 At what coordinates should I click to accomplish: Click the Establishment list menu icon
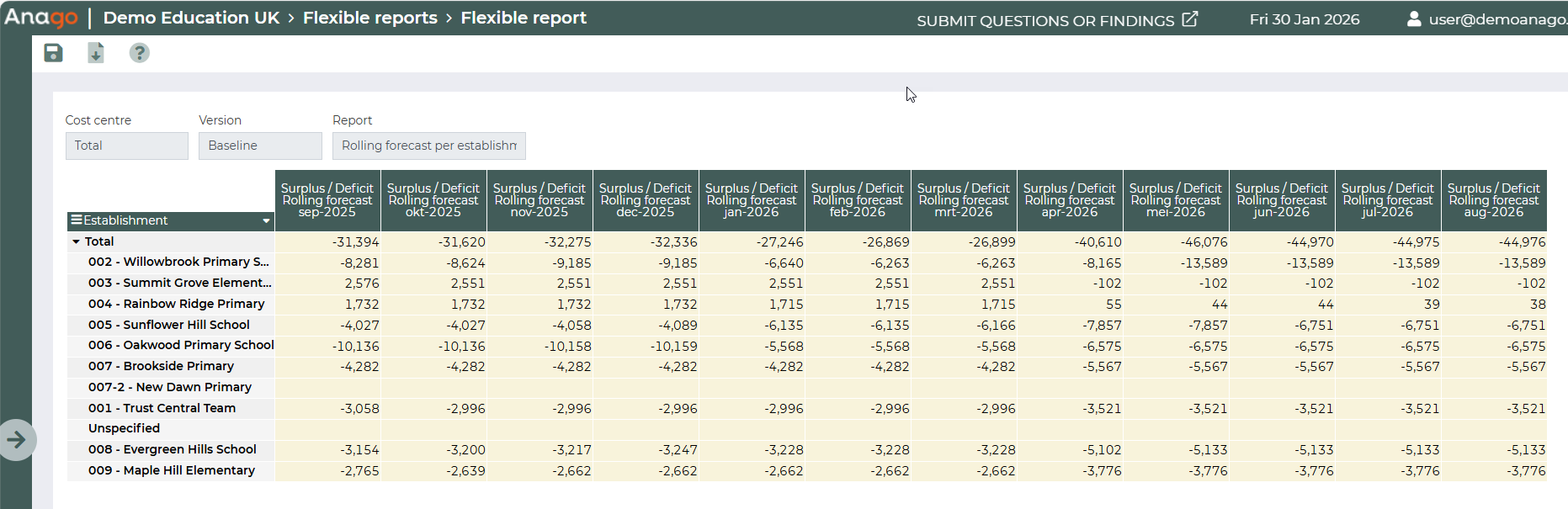point(77,220)
